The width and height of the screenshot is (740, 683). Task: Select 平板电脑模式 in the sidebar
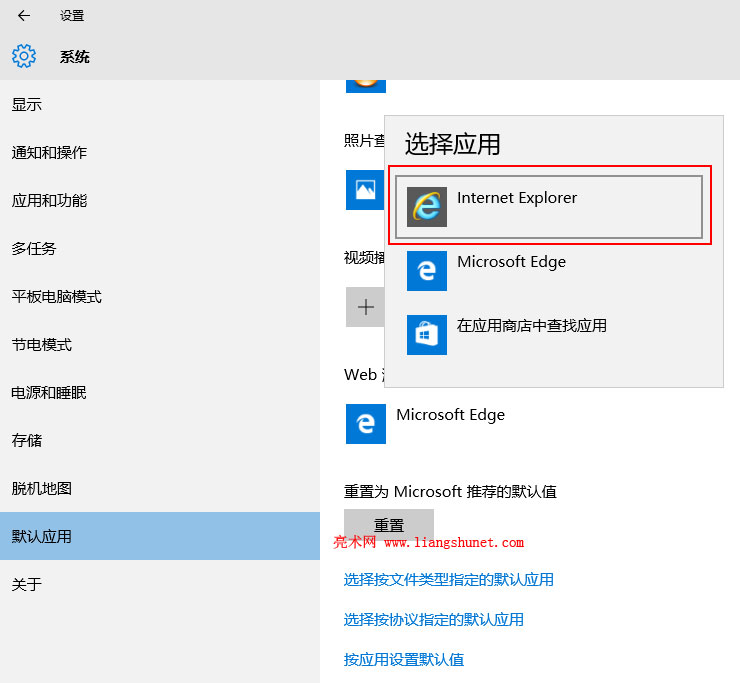click(x=160, y=296)
